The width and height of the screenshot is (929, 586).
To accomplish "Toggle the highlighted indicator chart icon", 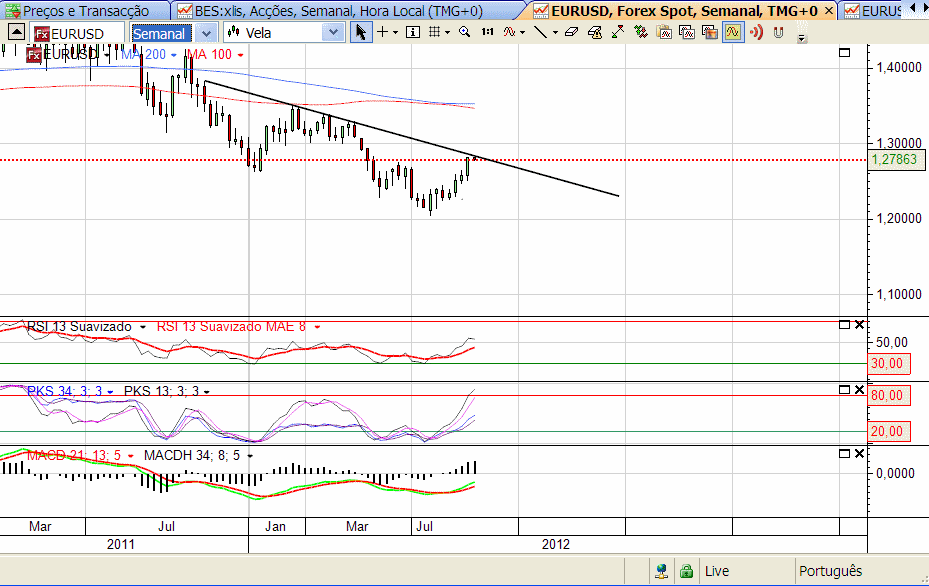I will click(733, 32).
